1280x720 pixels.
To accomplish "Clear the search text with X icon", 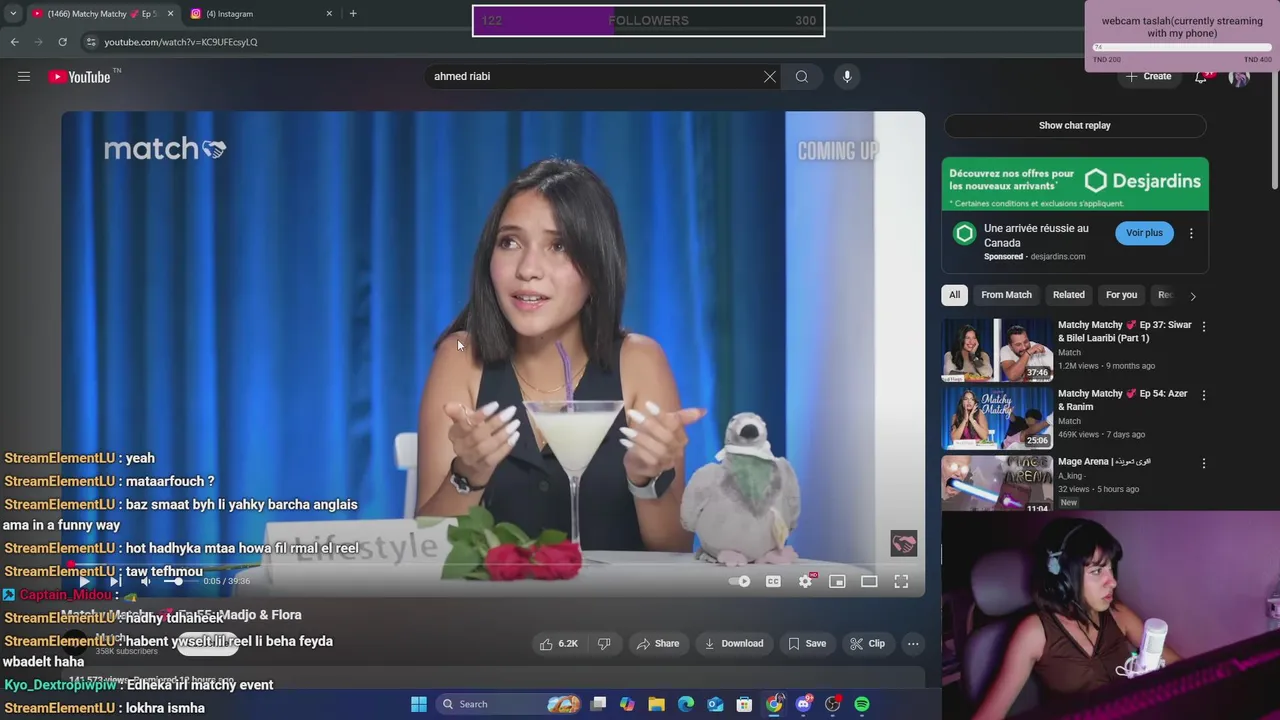I will [x=770, y=77].
